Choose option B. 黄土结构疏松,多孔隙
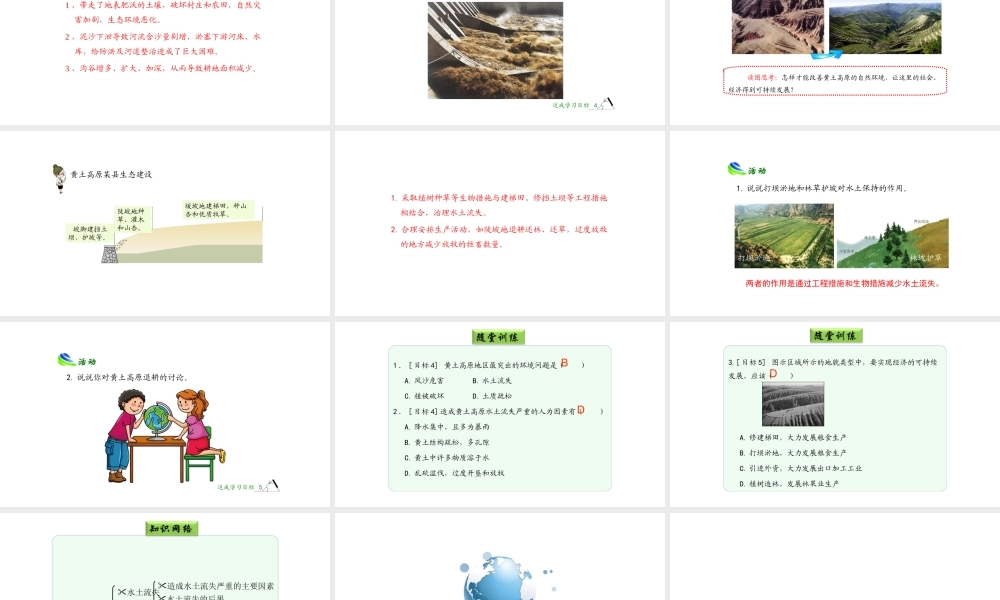1000x600 pixels. click(447, 443)
